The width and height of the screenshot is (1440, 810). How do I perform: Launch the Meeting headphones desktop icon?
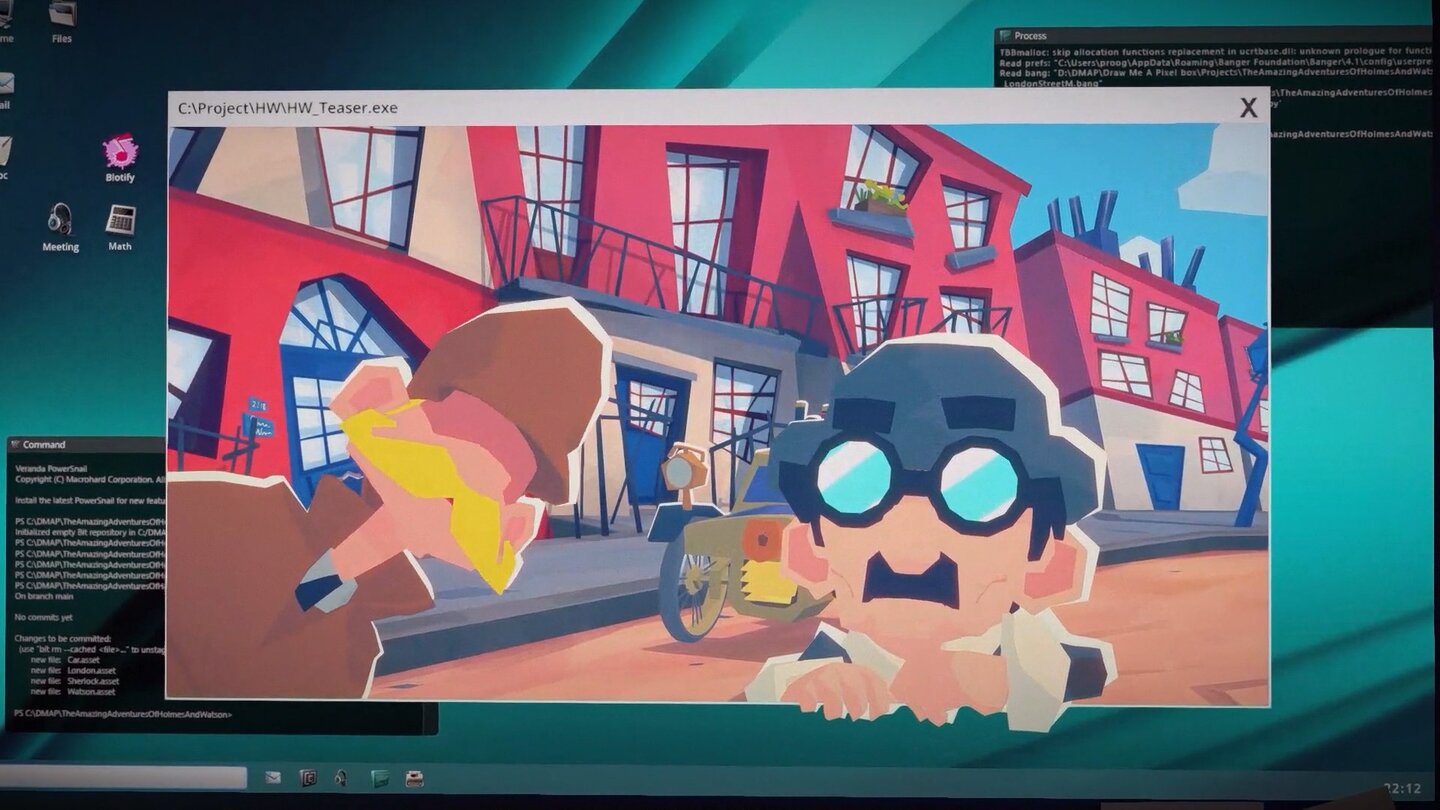coord(60,221)
